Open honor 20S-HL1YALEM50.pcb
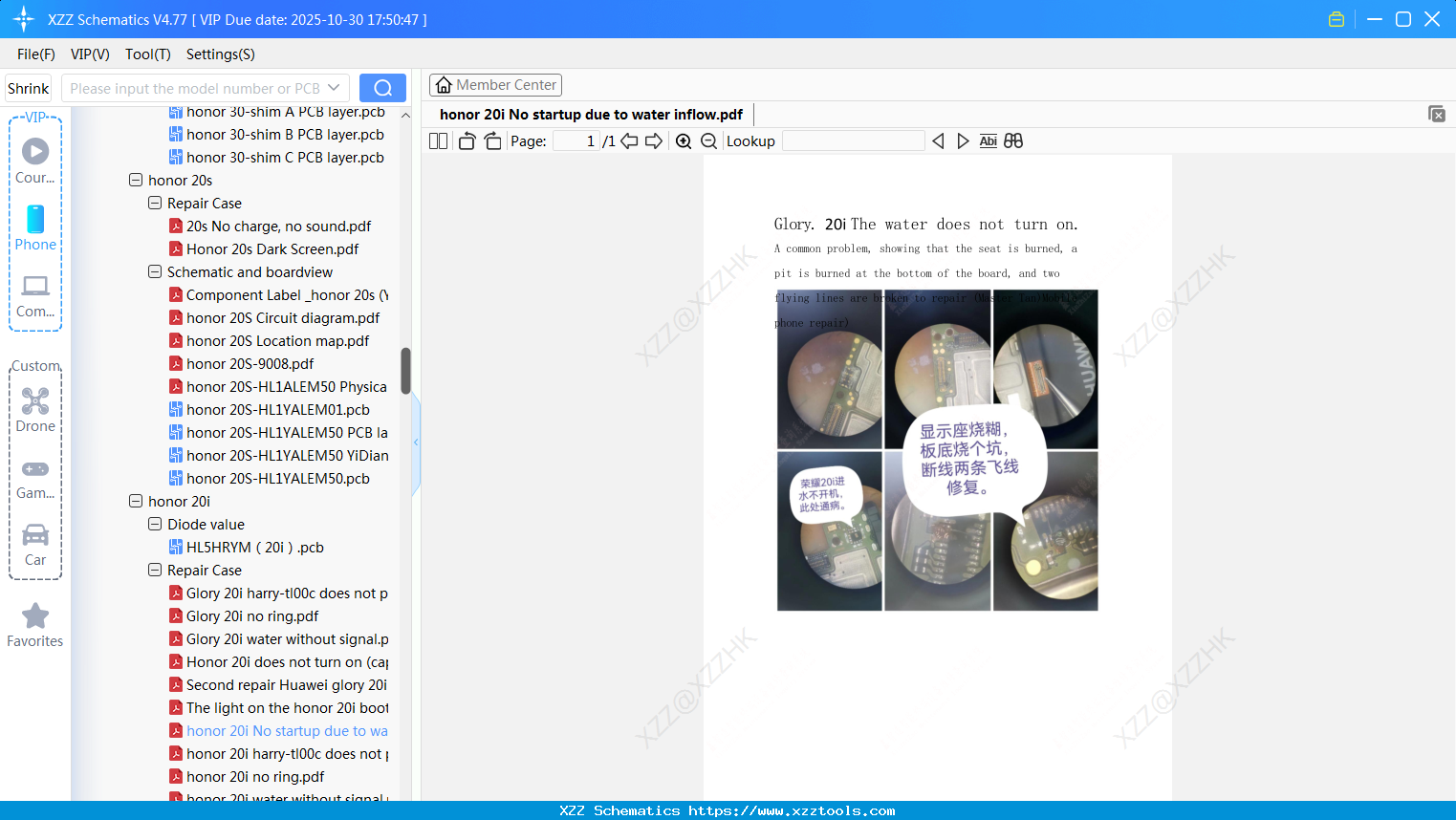The height and width of the screenshot is (820, 1456). pyautogui.click(x=277, y=478)
